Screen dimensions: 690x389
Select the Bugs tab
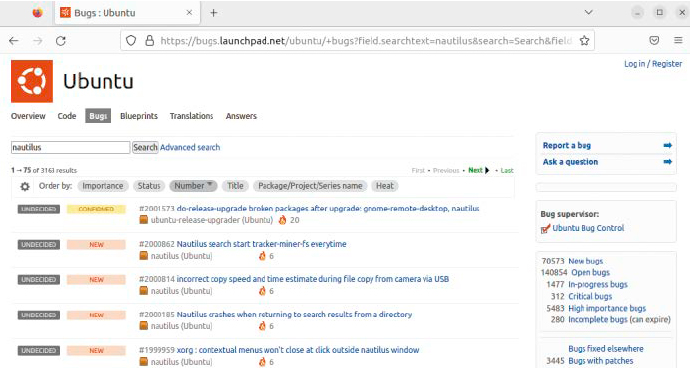click(x=98, y=116)
